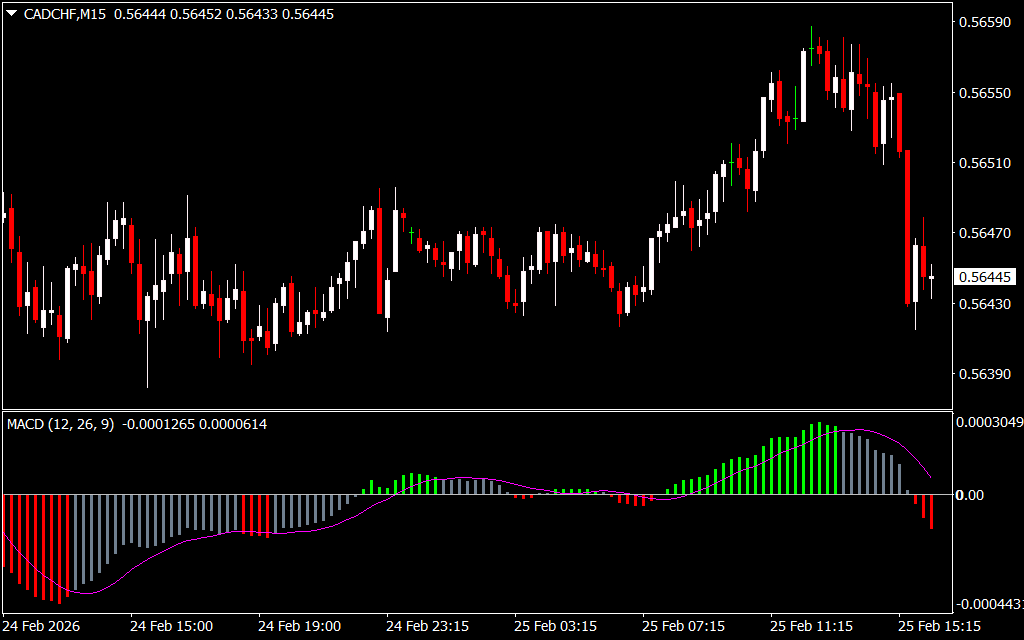Select the 25 Feb 15:15 time label
Screen dimensions: 1024x640
[x=939, y=626]
